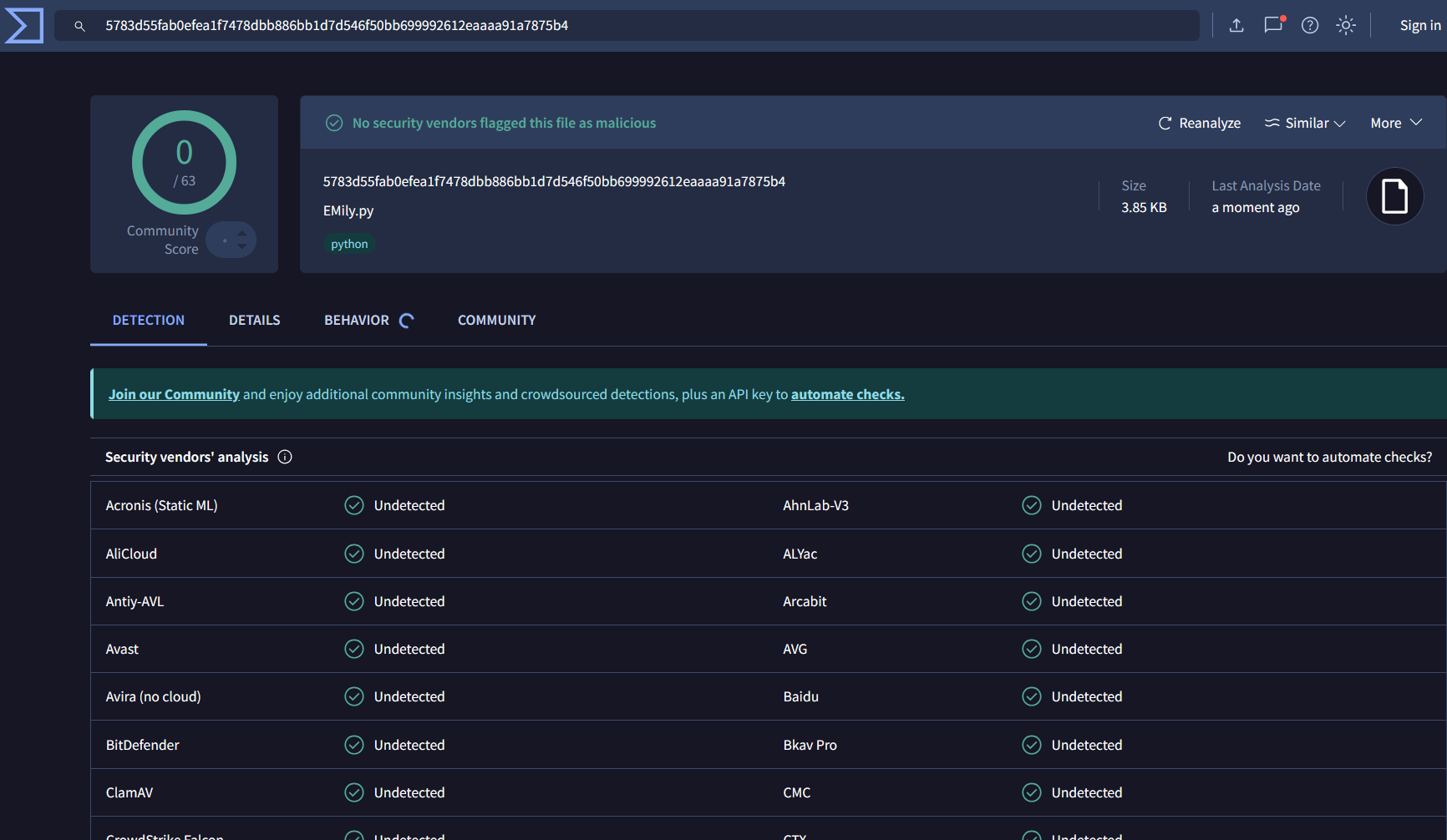This screenshot has width=1447, height=840.
Task: Click AhnLab-V3 undetected checkmark icon
Action: [1032, 505]
